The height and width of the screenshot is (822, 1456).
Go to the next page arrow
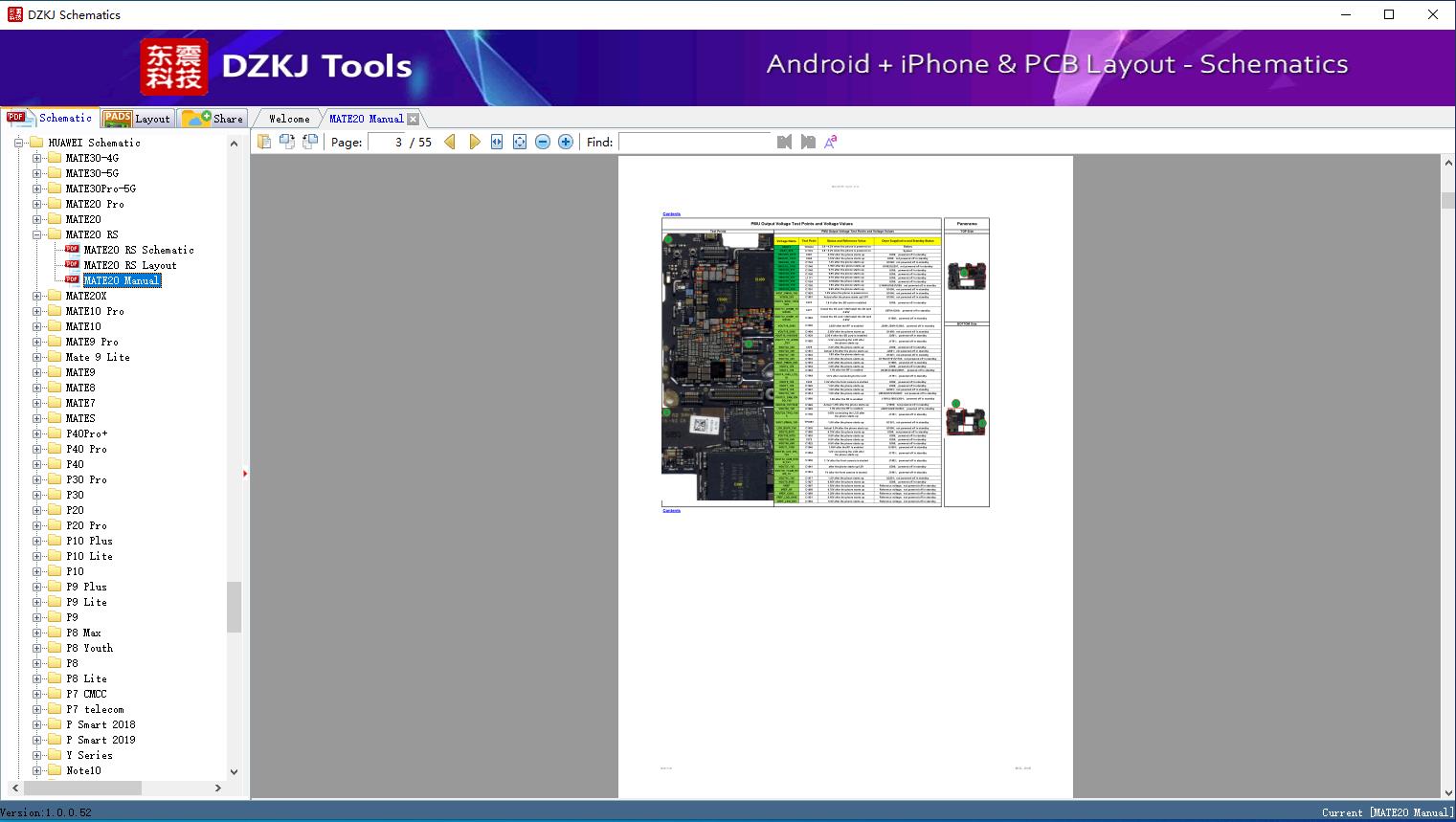pos(474,142)
